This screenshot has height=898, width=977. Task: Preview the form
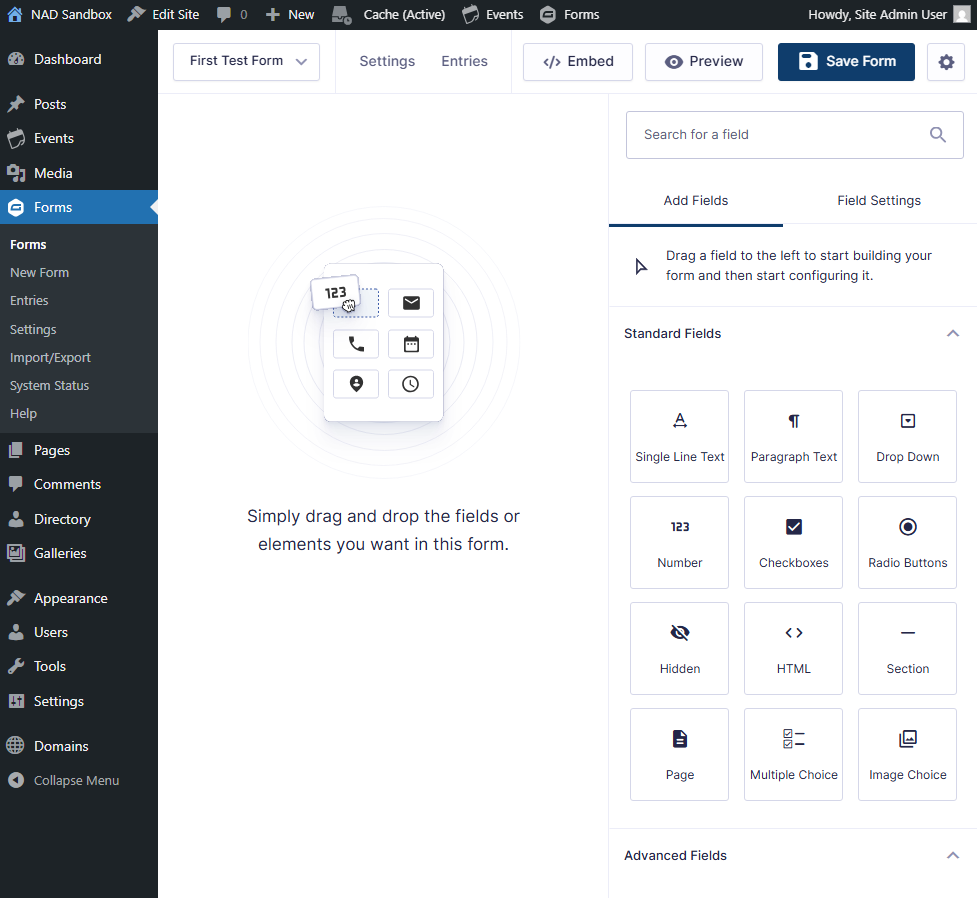pyautogui.click(x=704, y=62)
